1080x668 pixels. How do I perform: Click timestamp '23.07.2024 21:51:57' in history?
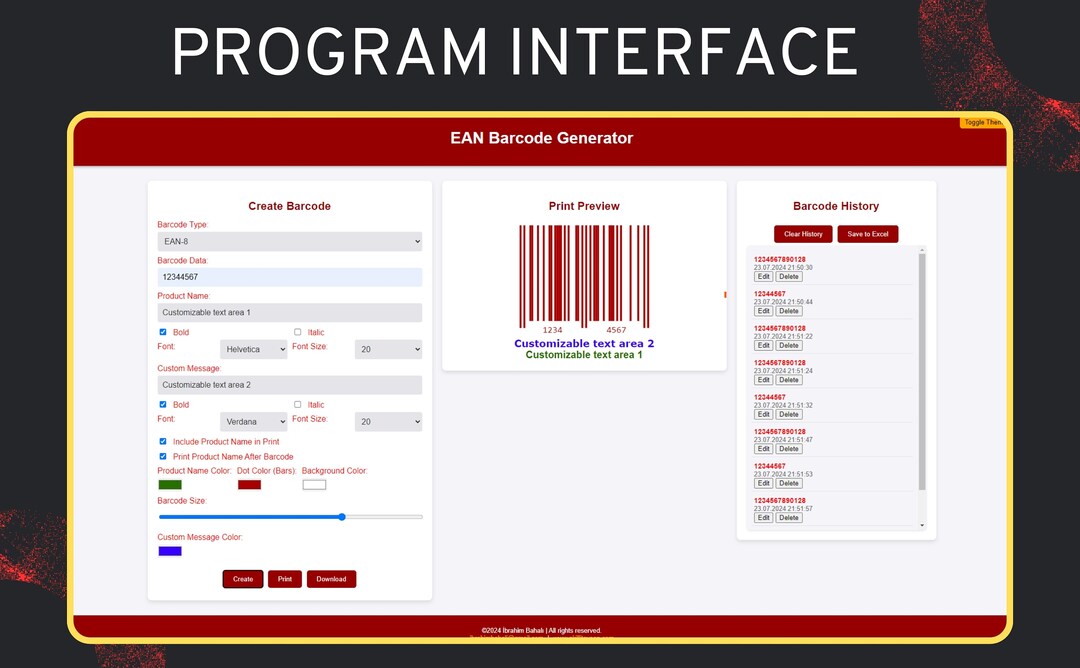783,509
